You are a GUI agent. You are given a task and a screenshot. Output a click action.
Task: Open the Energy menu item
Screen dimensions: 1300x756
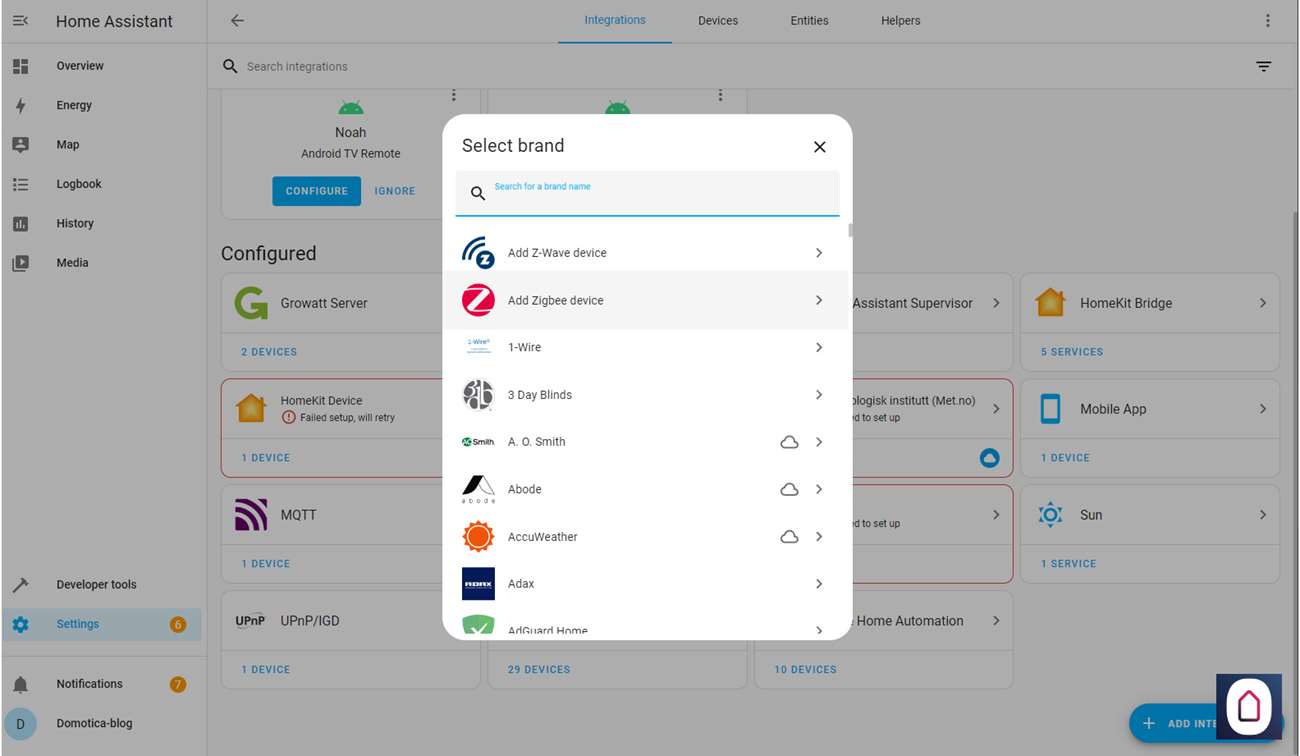[x=104, y=105]
